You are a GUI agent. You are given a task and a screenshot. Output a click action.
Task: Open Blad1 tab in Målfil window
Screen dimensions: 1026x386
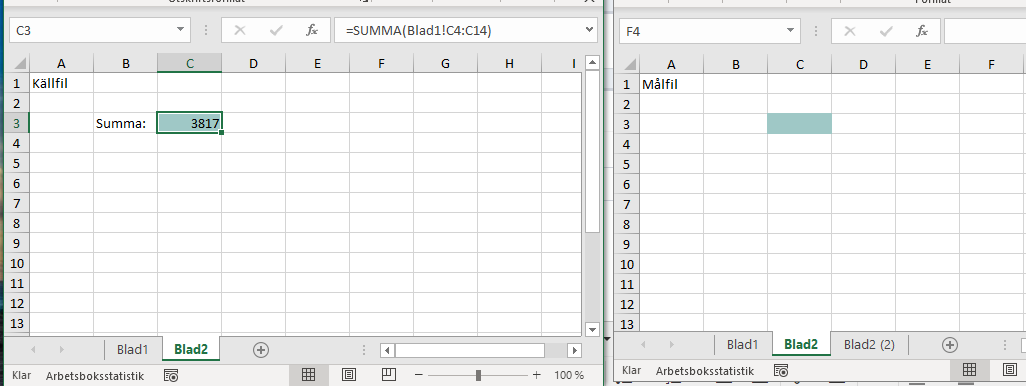point(743,344)
